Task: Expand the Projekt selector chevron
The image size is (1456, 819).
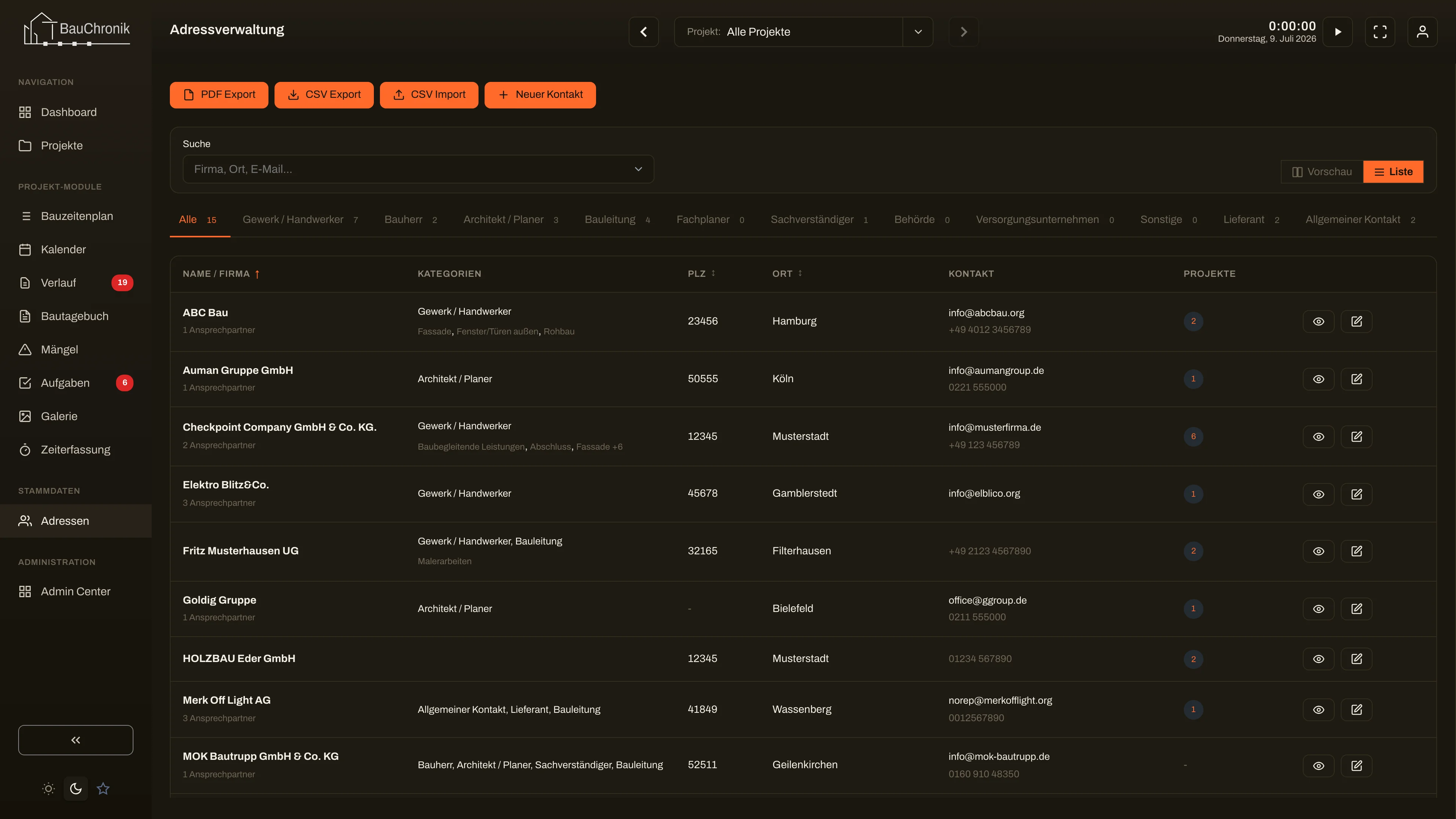Action: [918, 31]
